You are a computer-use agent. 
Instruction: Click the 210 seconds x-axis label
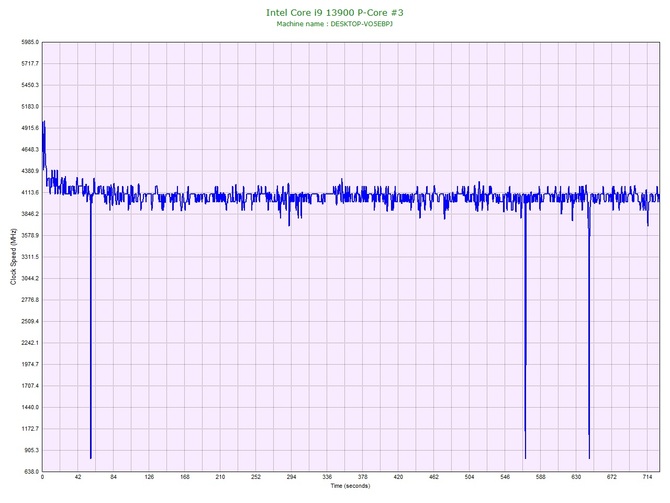point(220,477)
